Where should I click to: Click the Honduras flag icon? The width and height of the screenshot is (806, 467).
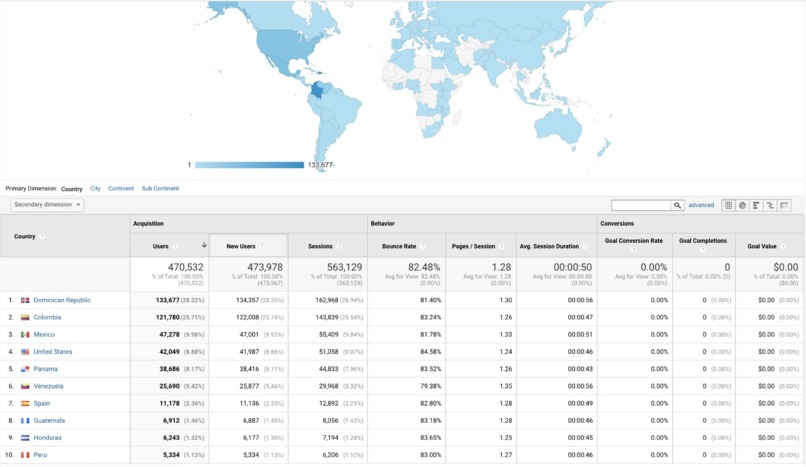click(25, 438)
